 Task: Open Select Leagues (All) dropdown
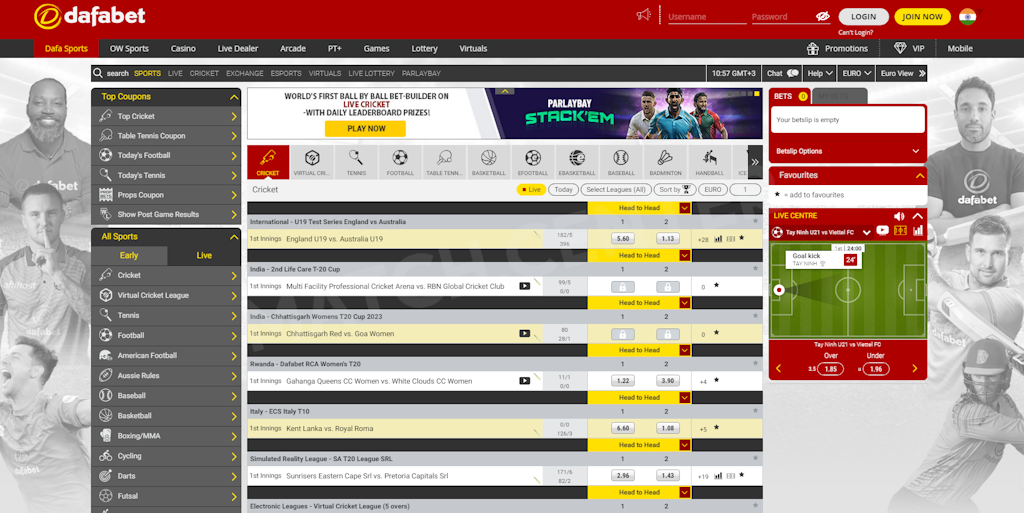pos(616,189)
